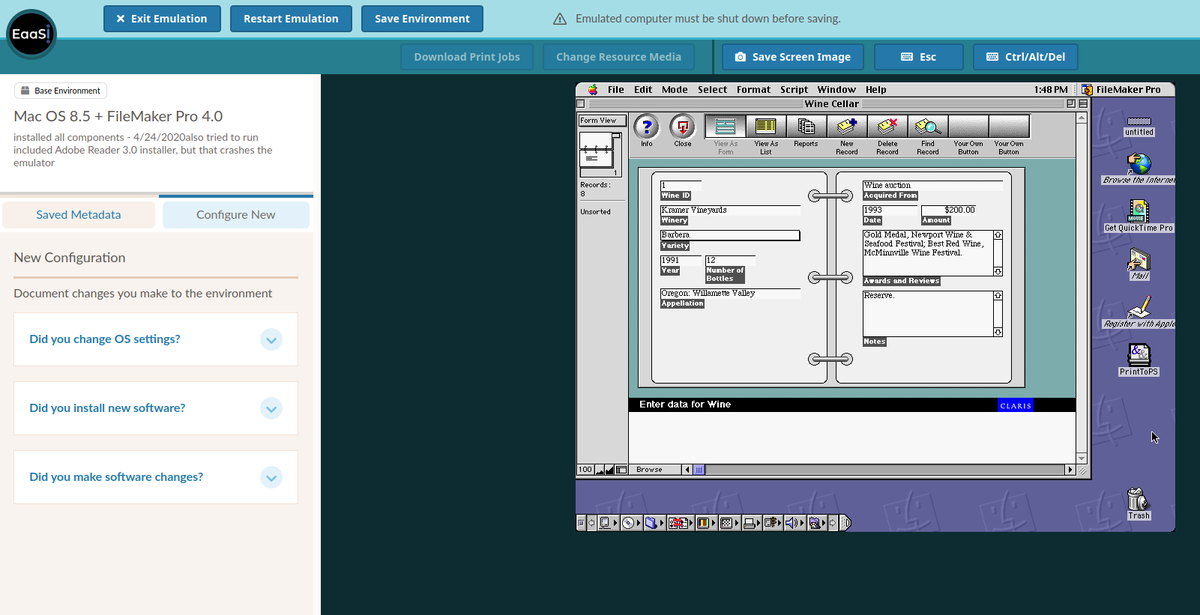Click the vertical scrollbar down arrow
The height and width of the screenshot is (615, 1200).
point(1080,458)
